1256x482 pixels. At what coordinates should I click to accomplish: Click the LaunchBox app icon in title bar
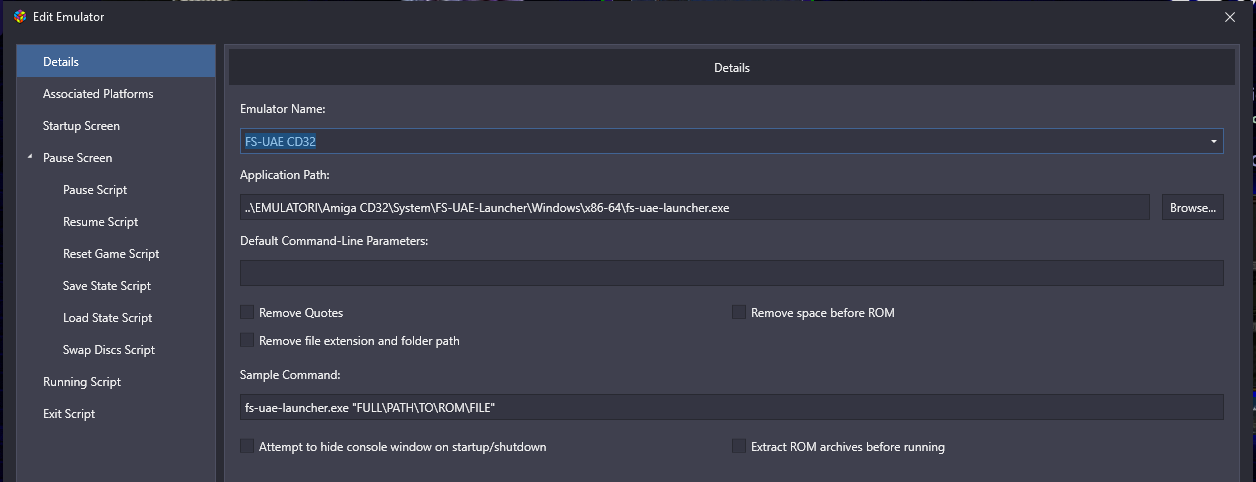coord(20,16)
